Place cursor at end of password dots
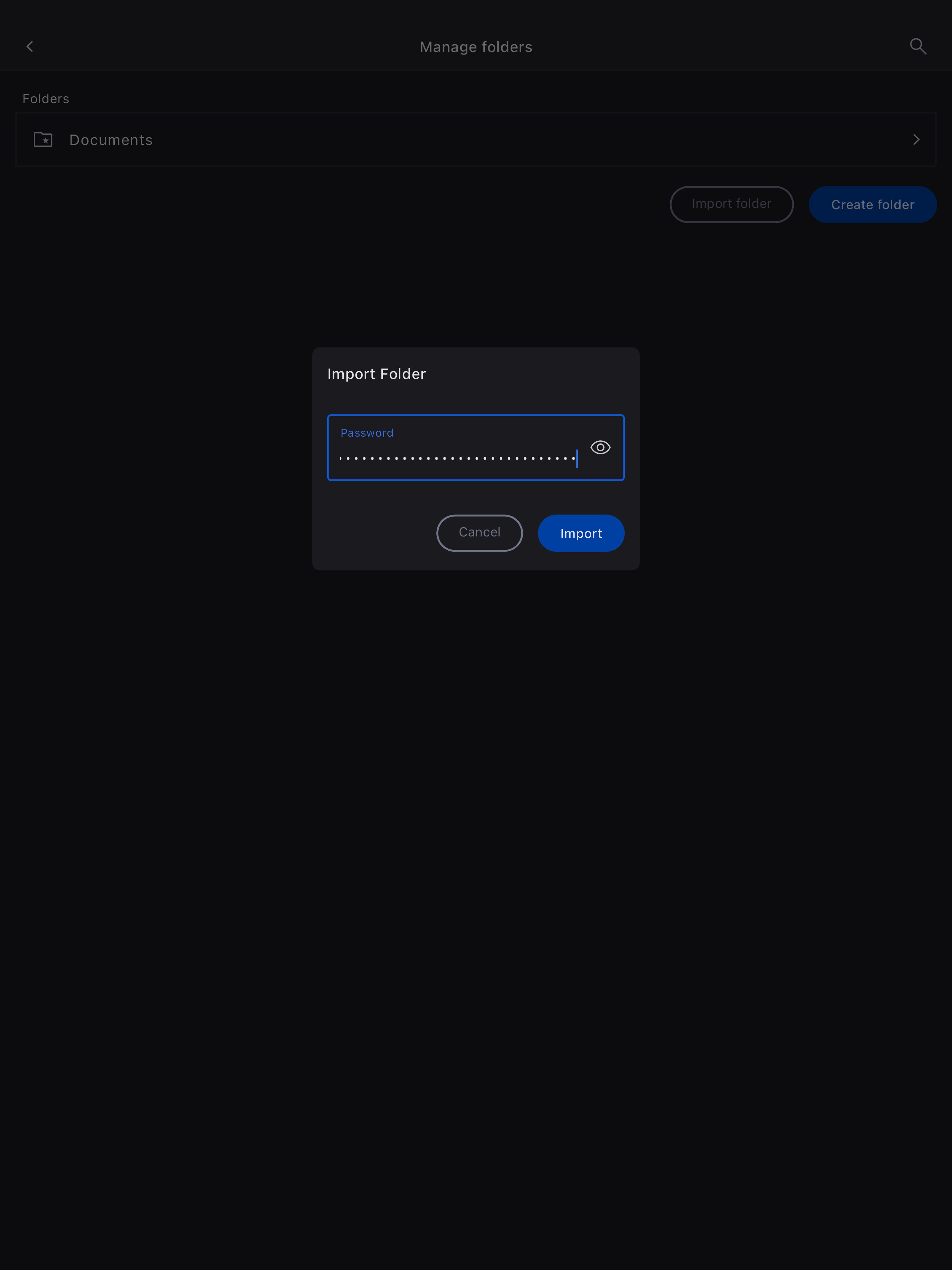This screenshot has height=1270, width=952. pos(577,458)
